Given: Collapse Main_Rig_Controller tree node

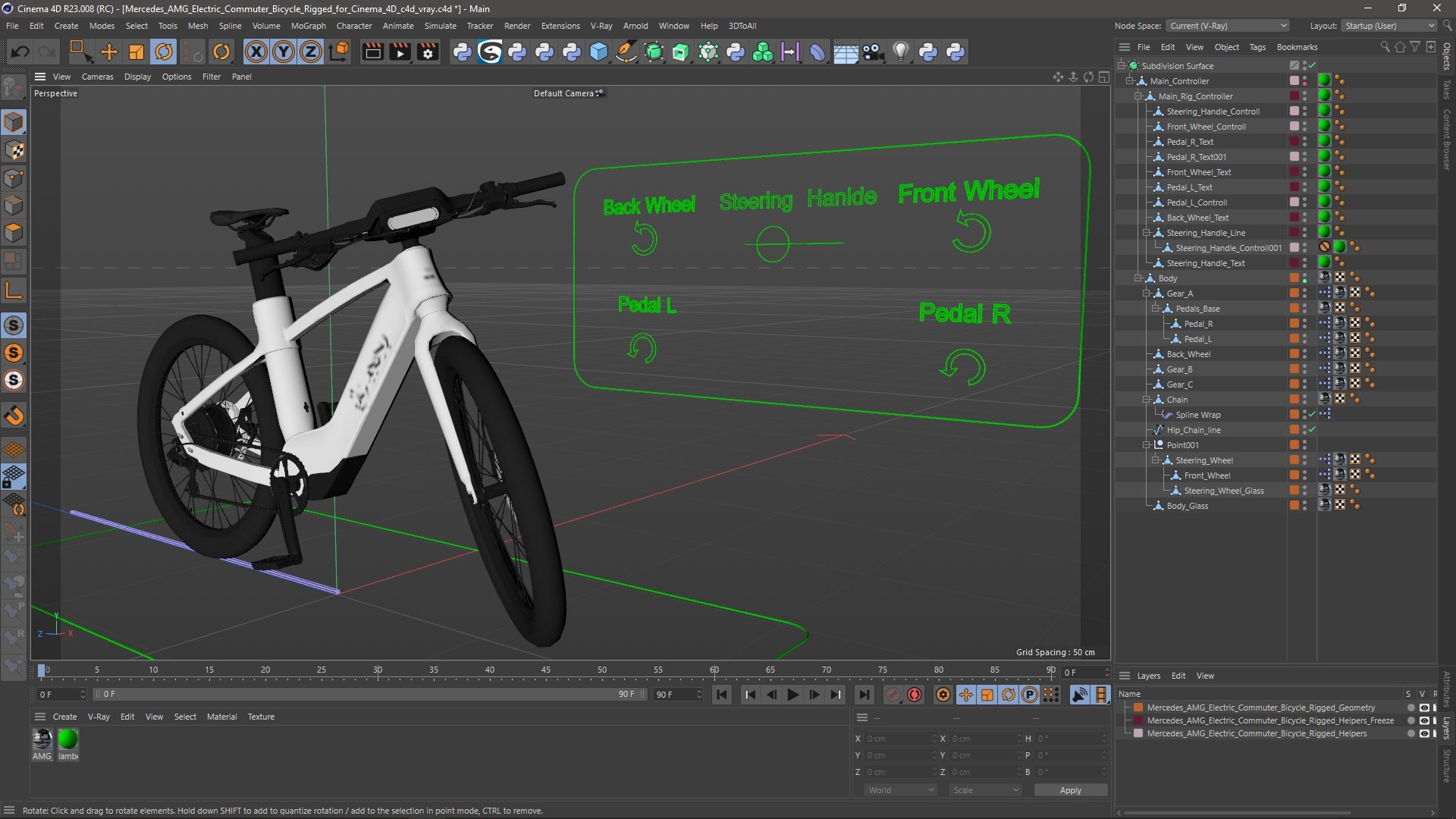Looking at the screenshot, I should (x=1138, y=96).
